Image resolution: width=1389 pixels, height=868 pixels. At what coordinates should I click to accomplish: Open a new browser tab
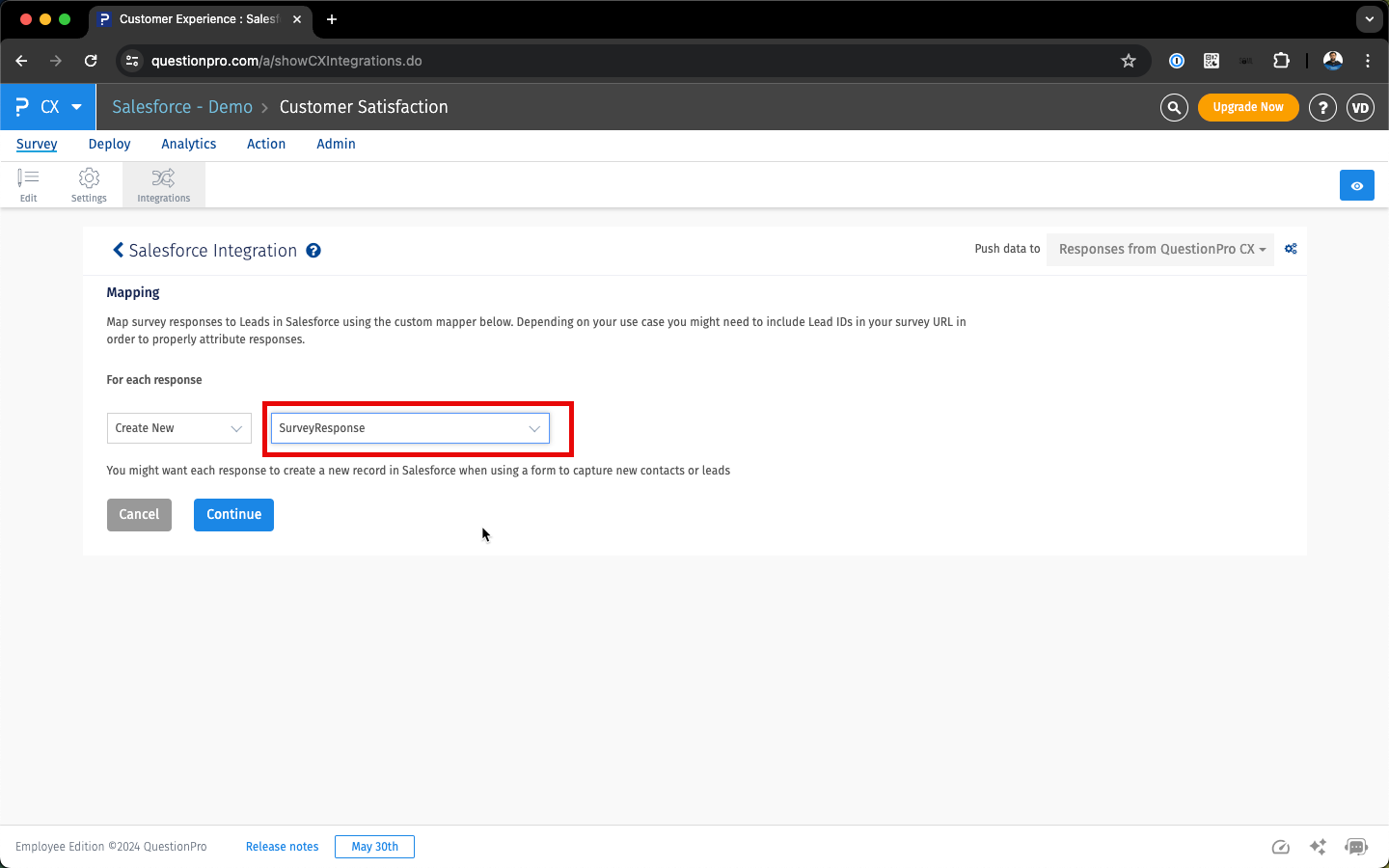[332, 19]
